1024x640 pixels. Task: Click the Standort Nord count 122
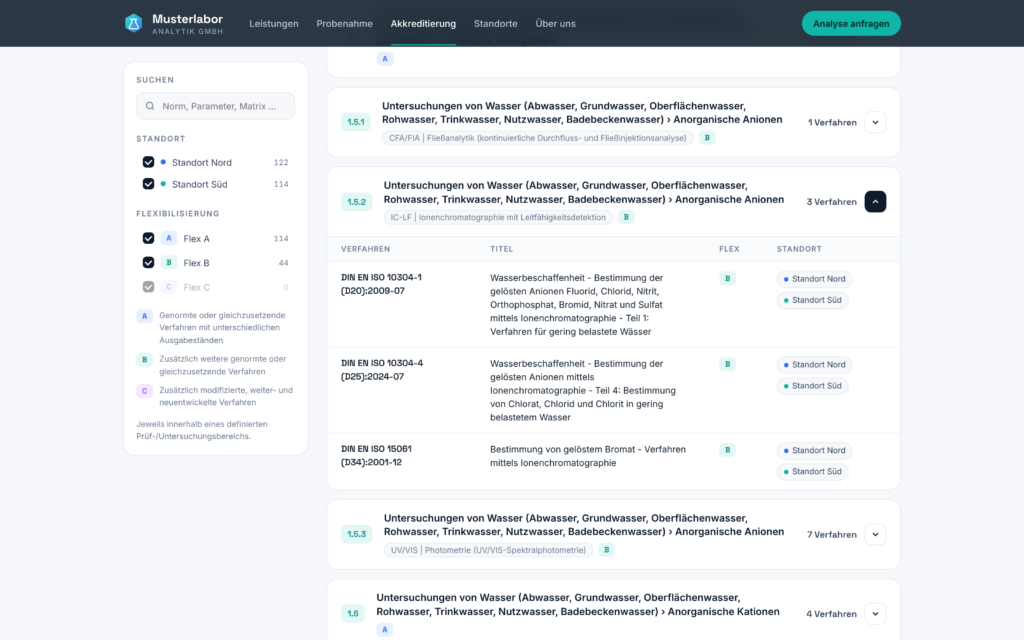point(281,162)
